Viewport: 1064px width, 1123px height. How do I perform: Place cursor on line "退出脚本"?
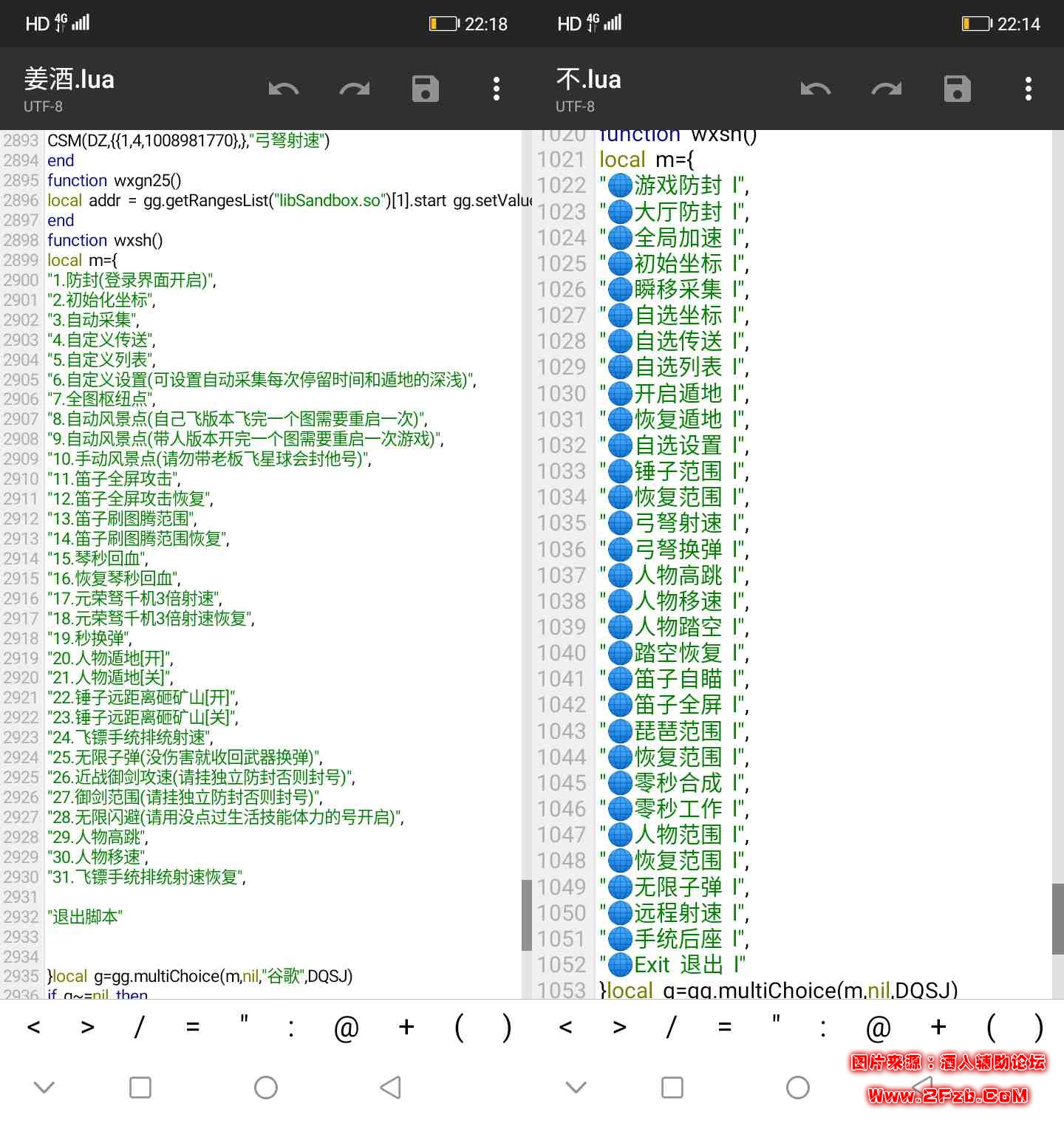pyautogui.click(x=85, y=917)
